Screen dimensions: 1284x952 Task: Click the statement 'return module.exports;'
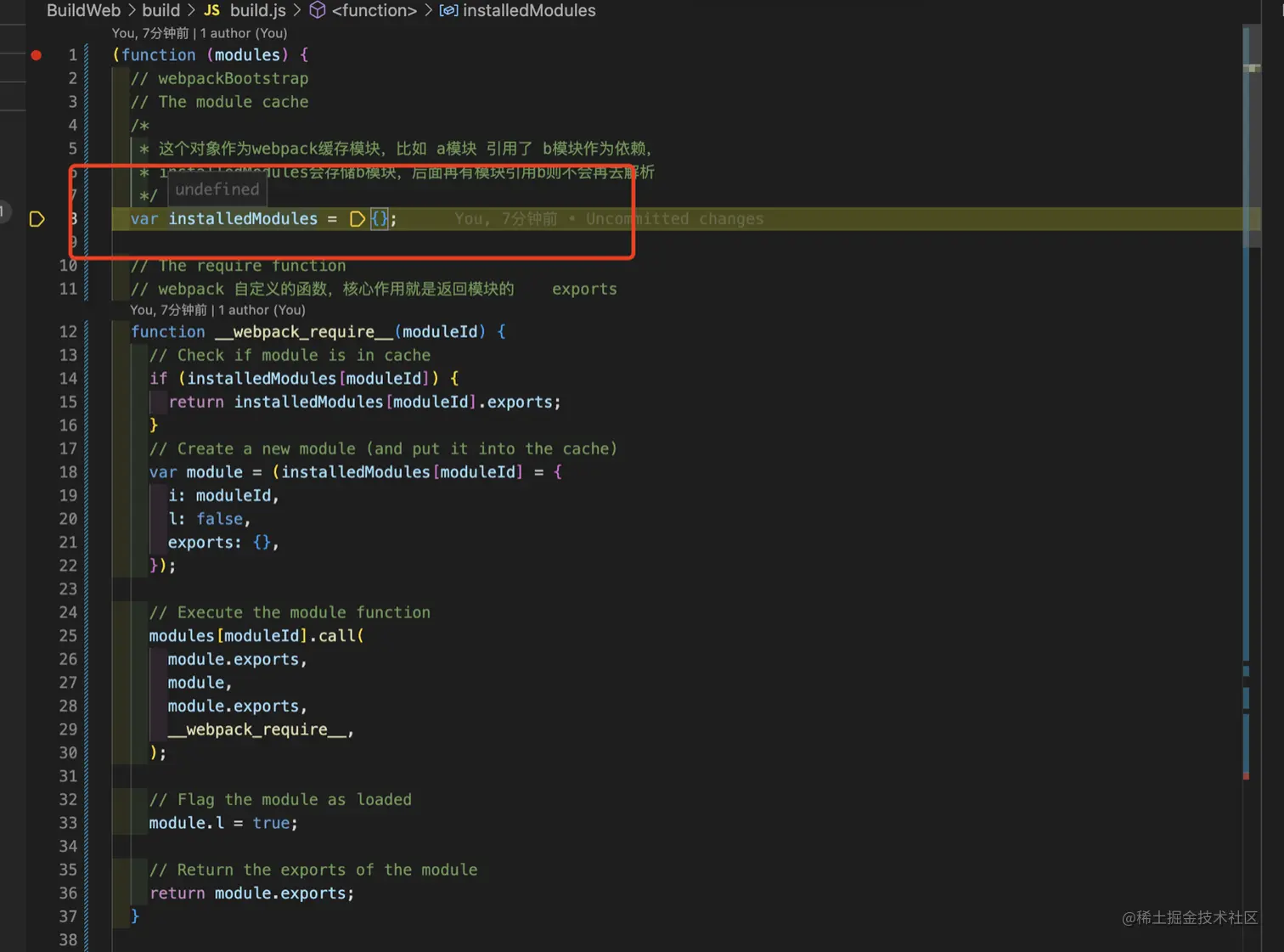(x=251, y=893)
